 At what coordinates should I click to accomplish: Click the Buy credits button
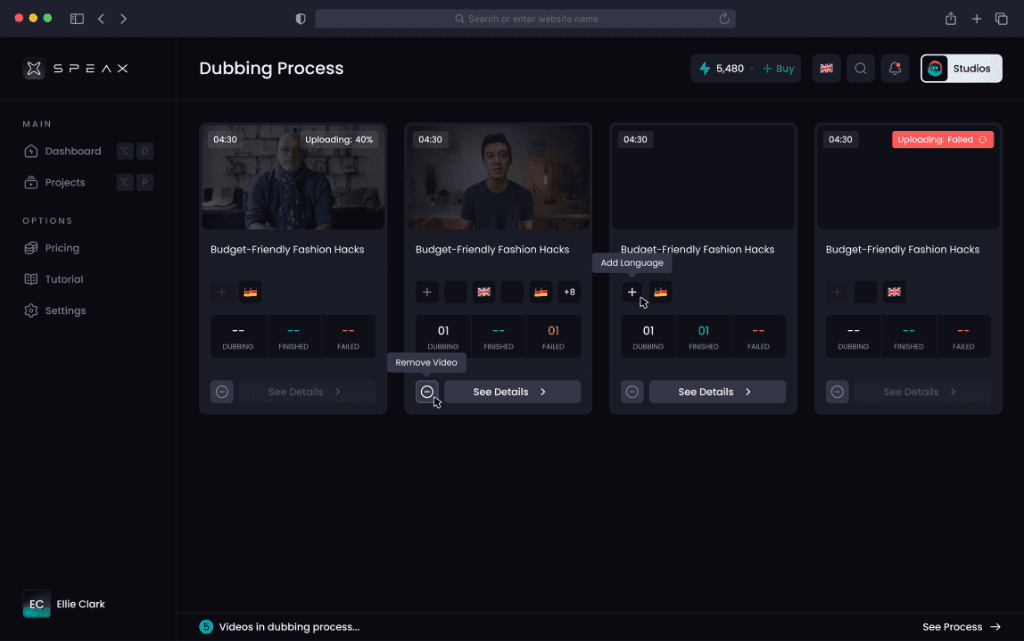pyautogui.click(x=778, y=68)
